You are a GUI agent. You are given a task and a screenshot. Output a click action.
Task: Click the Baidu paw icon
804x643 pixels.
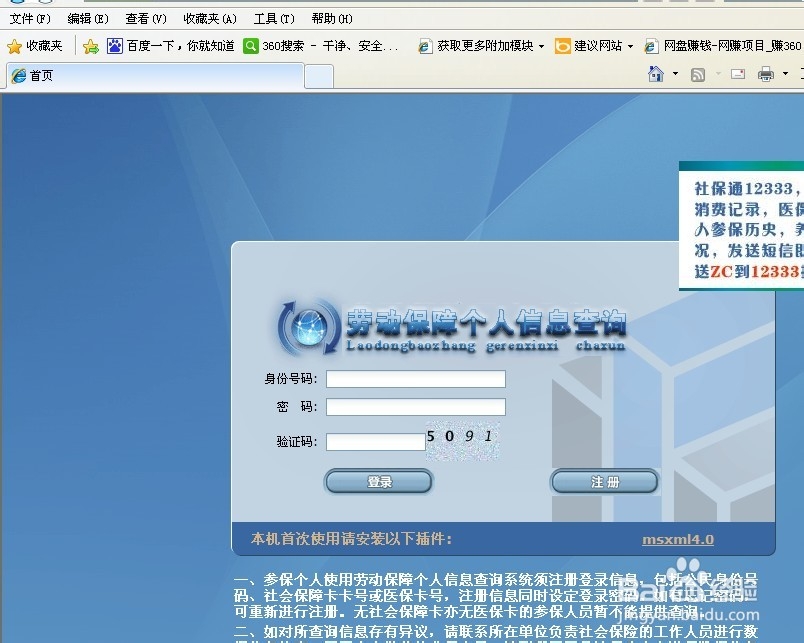pos(114,46)
